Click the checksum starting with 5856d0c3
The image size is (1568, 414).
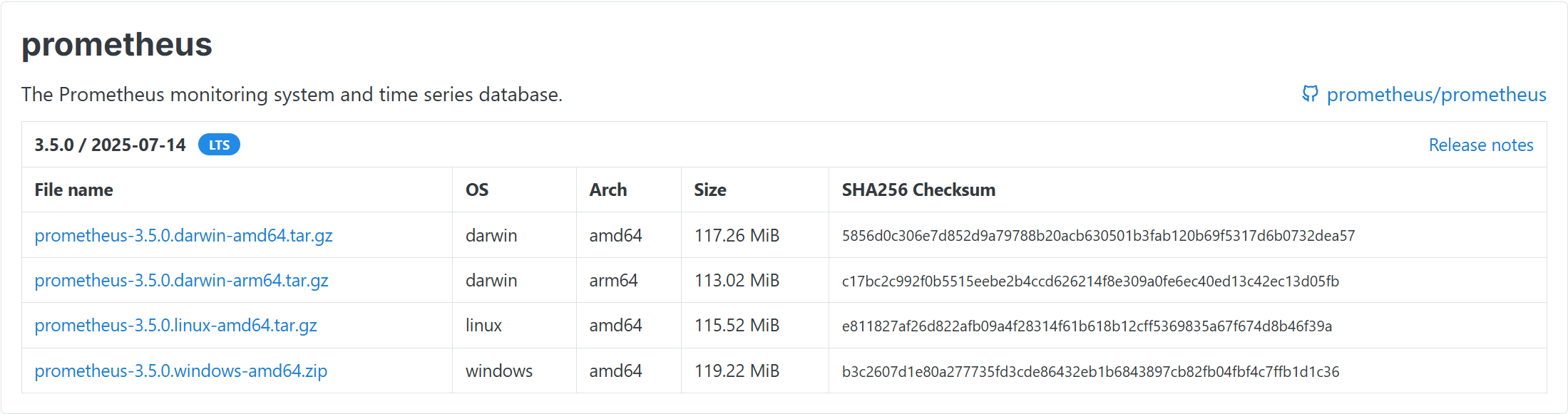pos(1098,236)
